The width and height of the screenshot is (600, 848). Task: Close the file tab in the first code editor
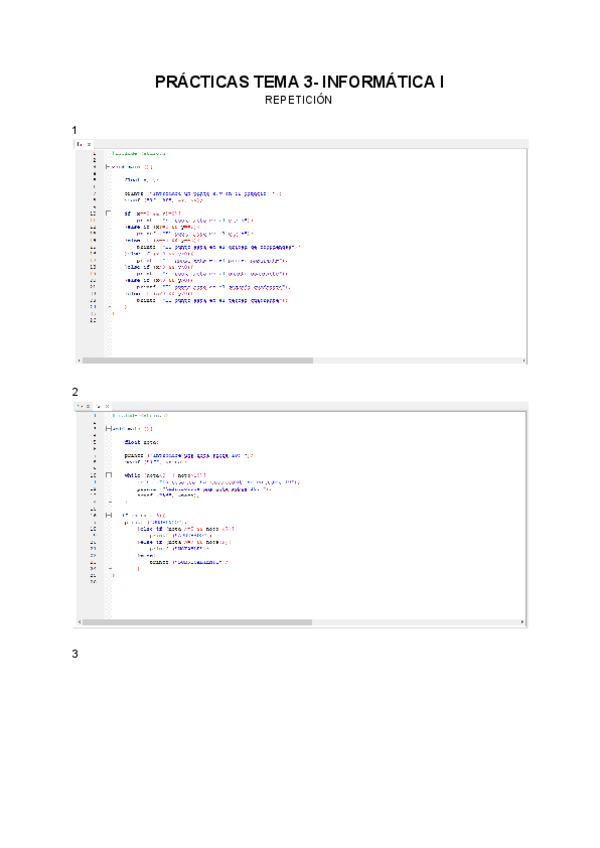point(89,144)
